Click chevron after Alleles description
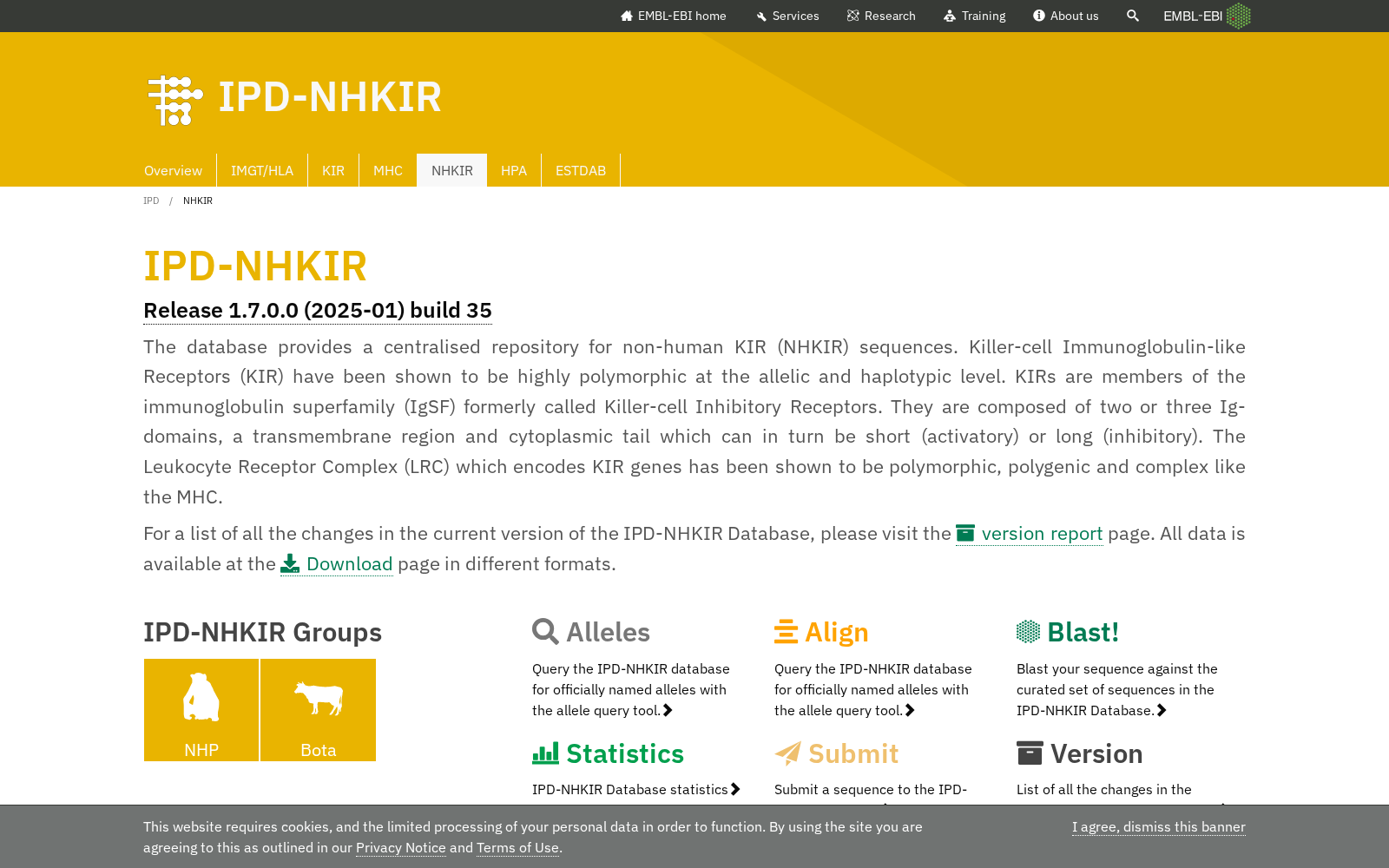 click(668, 710)
